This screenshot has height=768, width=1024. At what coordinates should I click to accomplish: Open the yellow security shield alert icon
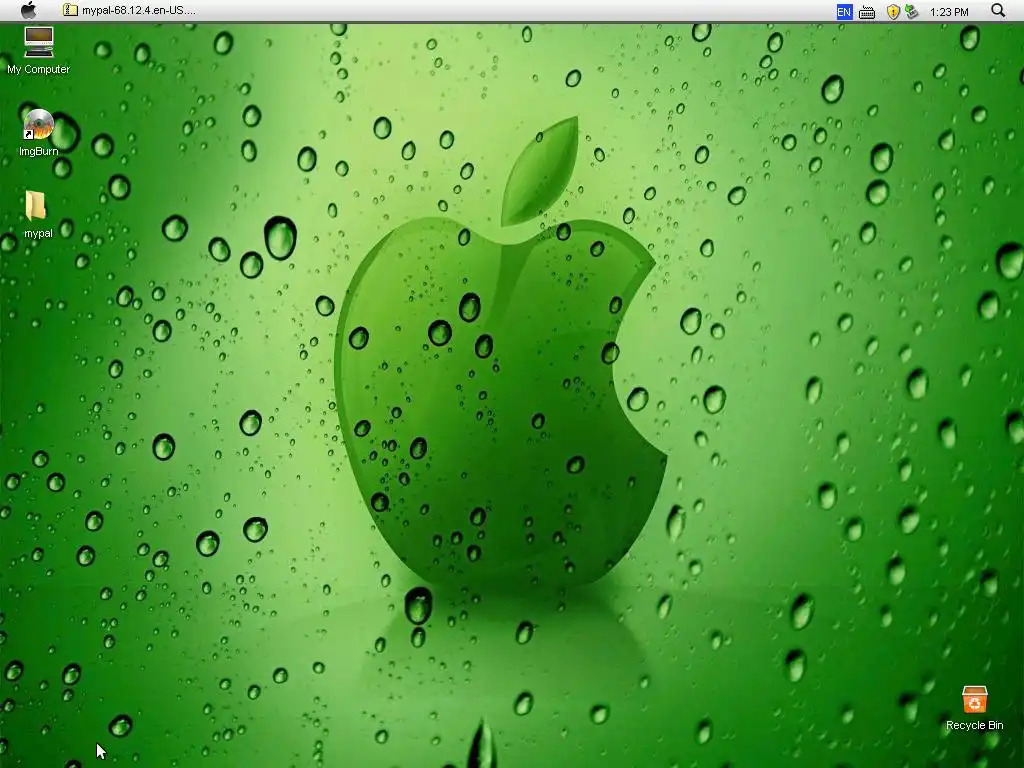click(x=893, y=12)
